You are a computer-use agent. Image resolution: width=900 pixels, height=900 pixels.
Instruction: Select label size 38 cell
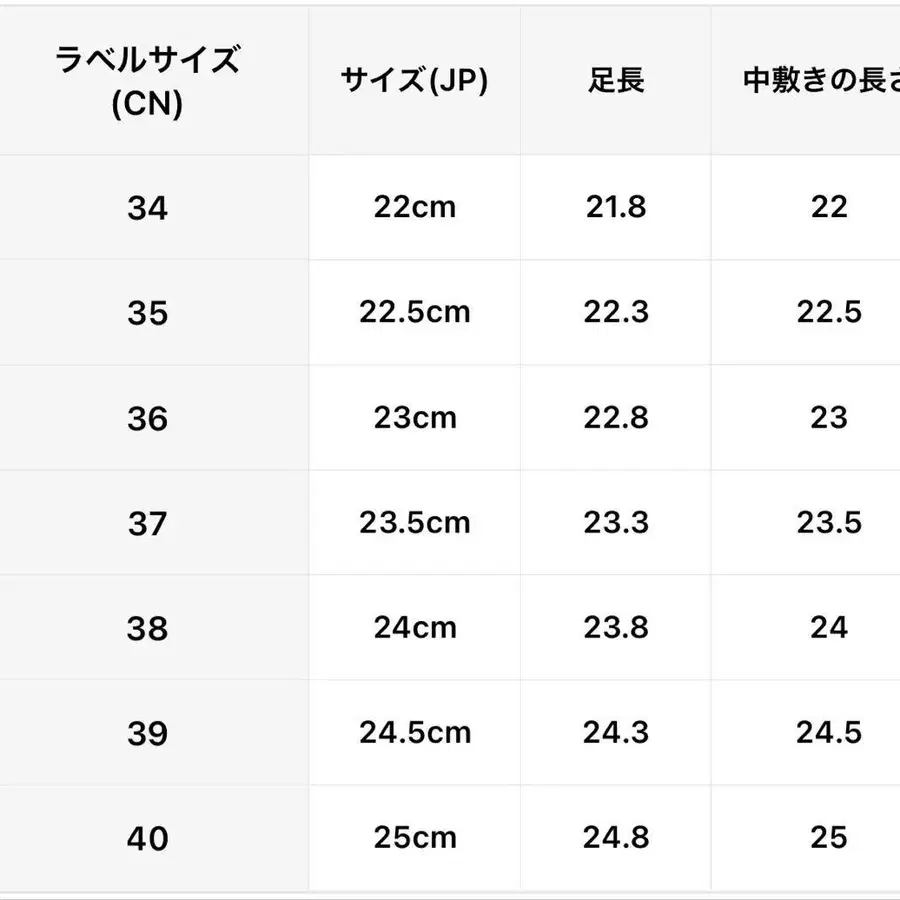(147, 628)
